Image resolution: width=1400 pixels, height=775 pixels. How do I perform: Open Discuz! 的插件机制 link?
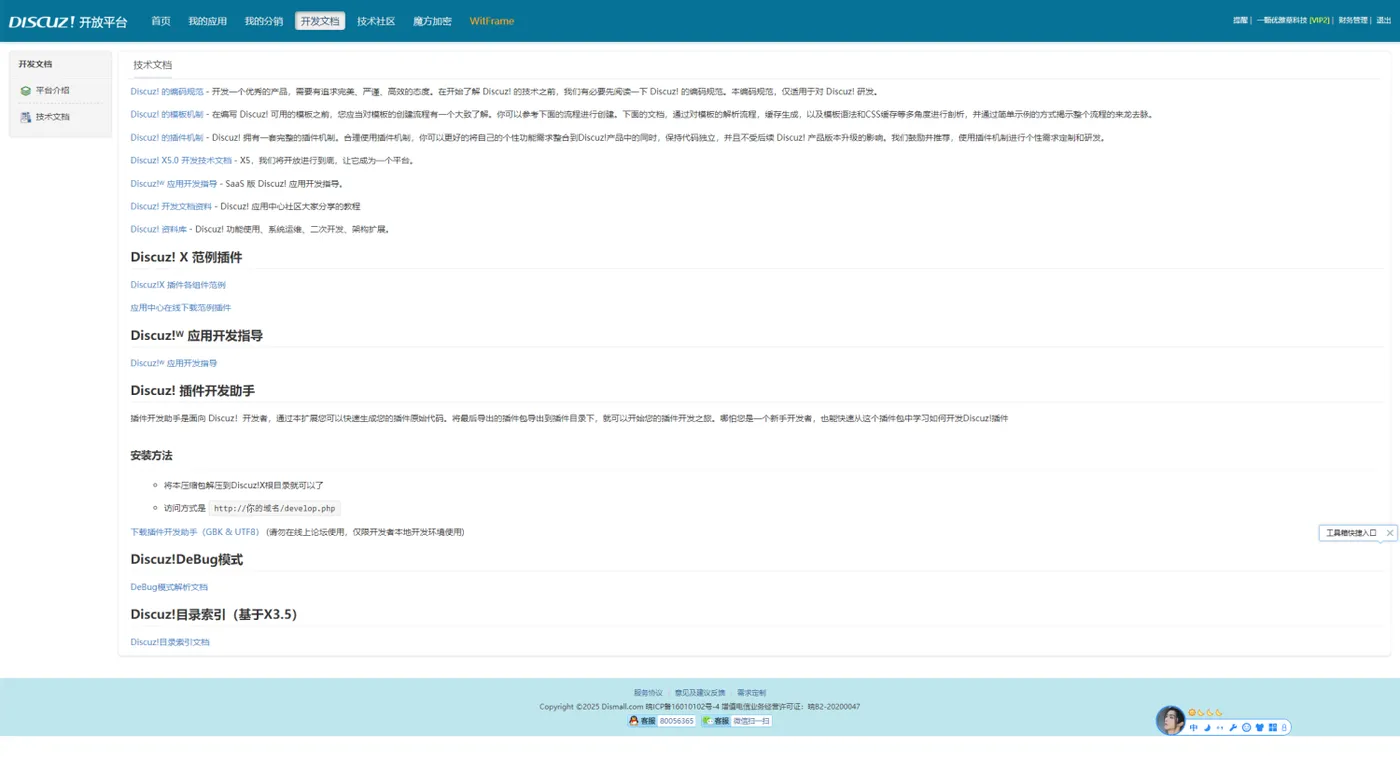pos(167,137)
